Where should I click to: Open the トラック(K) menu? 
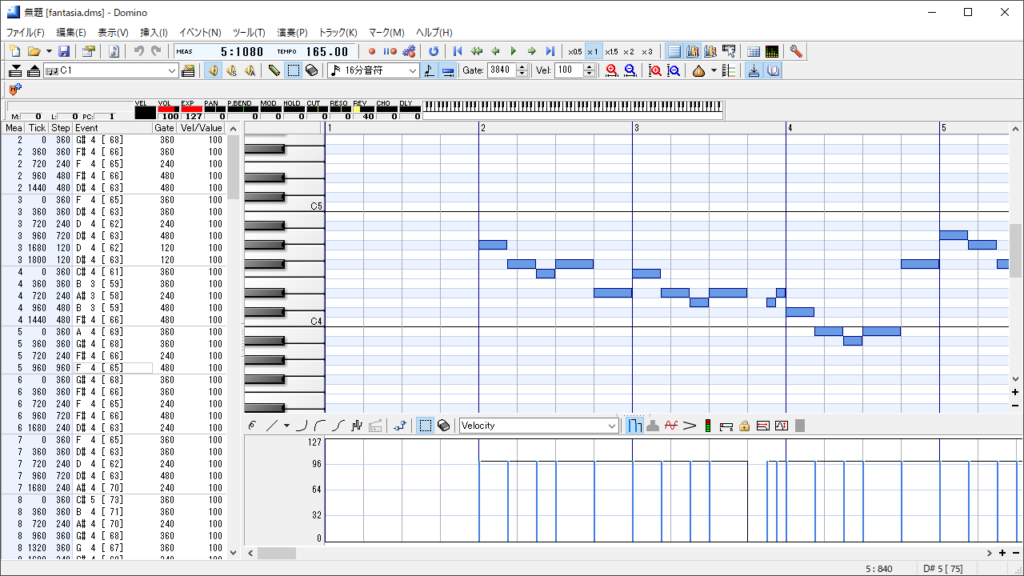pos(338,32)
